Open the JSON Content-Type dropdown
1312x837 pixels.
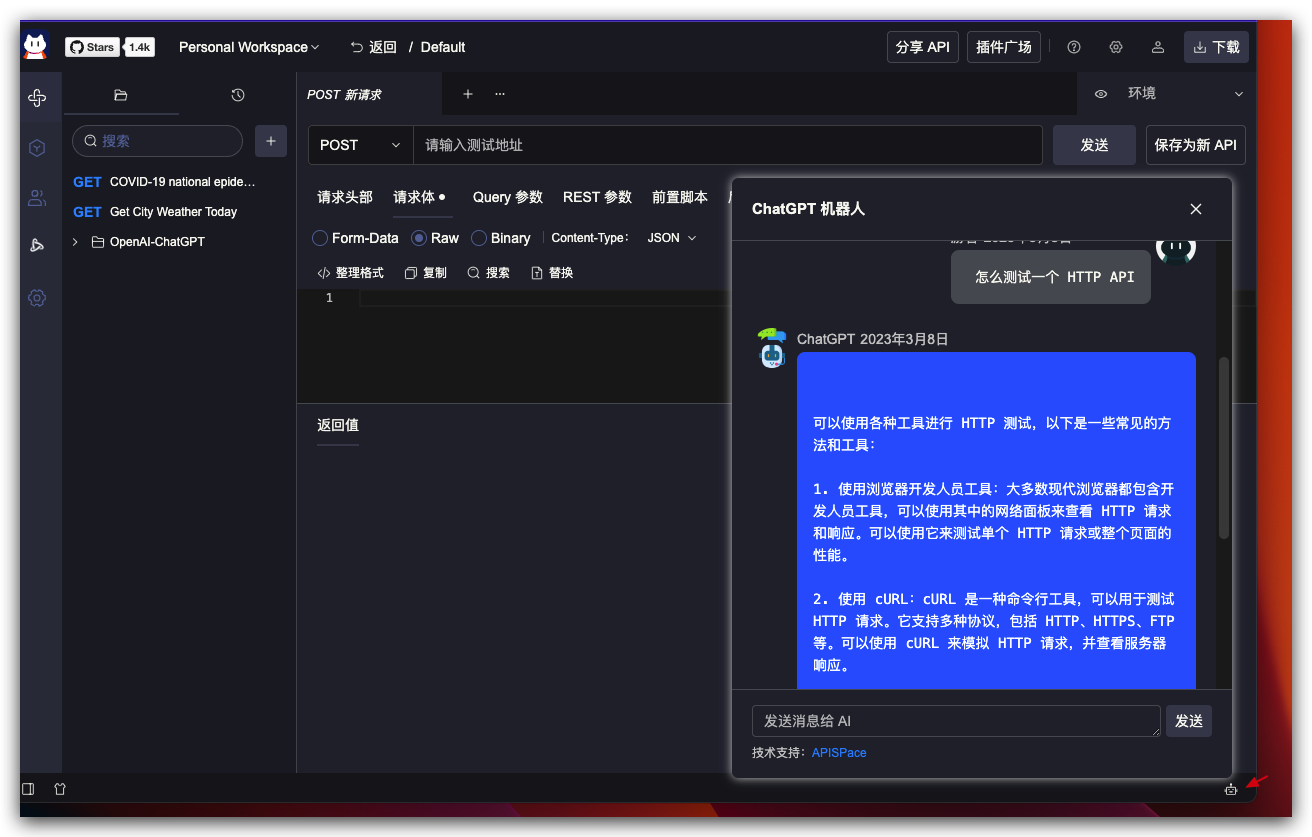click(x=672, y=238)
